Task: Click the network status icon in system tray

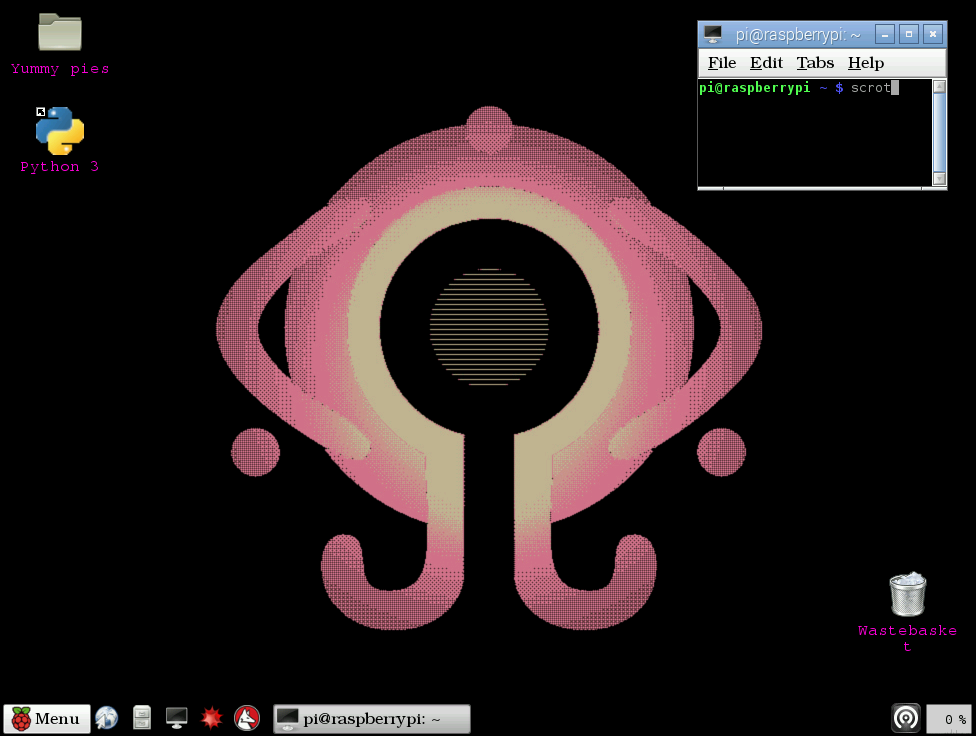Action: click(906, 718)
